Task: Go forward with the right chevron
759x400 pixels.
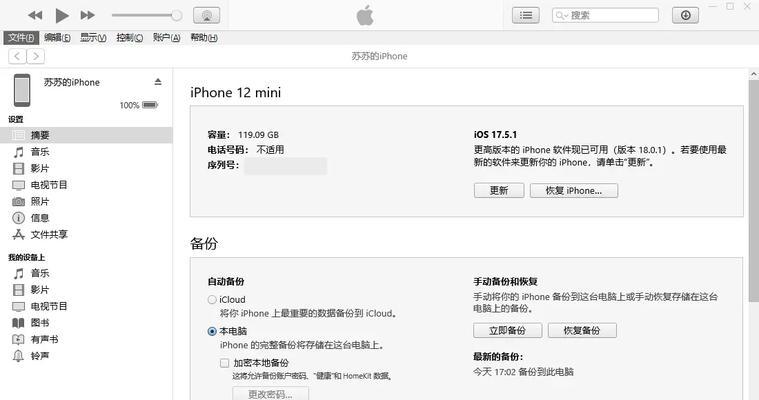Action: 36,56
